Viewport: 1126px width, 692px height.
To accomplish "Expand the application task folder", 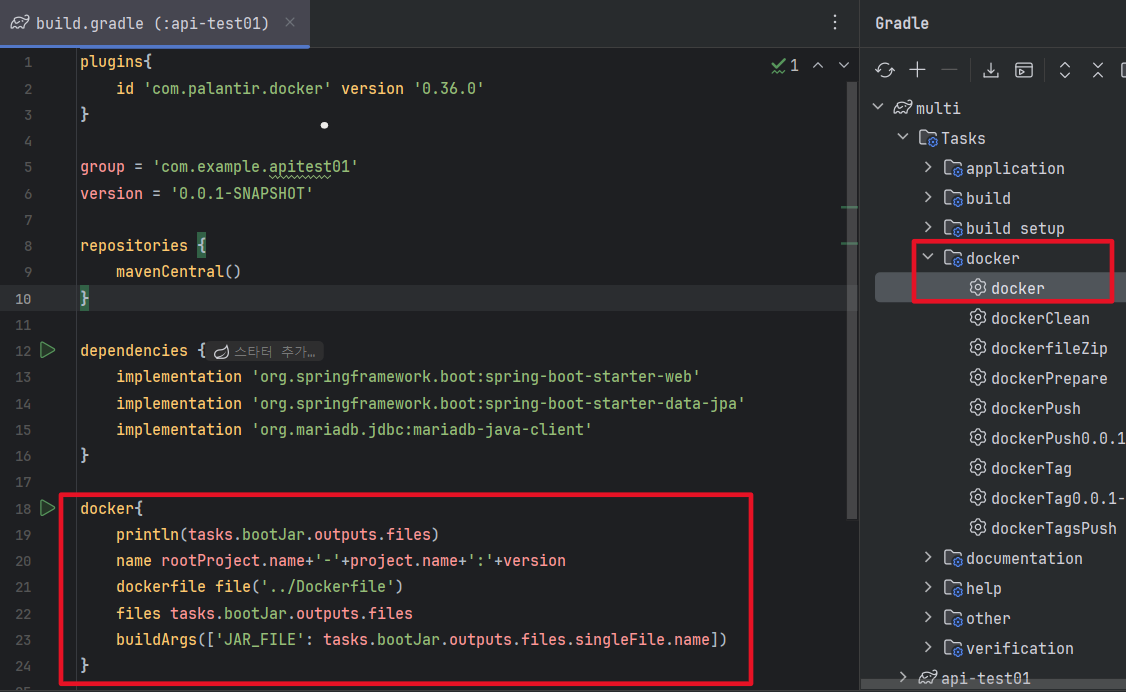I will [928, 167].
